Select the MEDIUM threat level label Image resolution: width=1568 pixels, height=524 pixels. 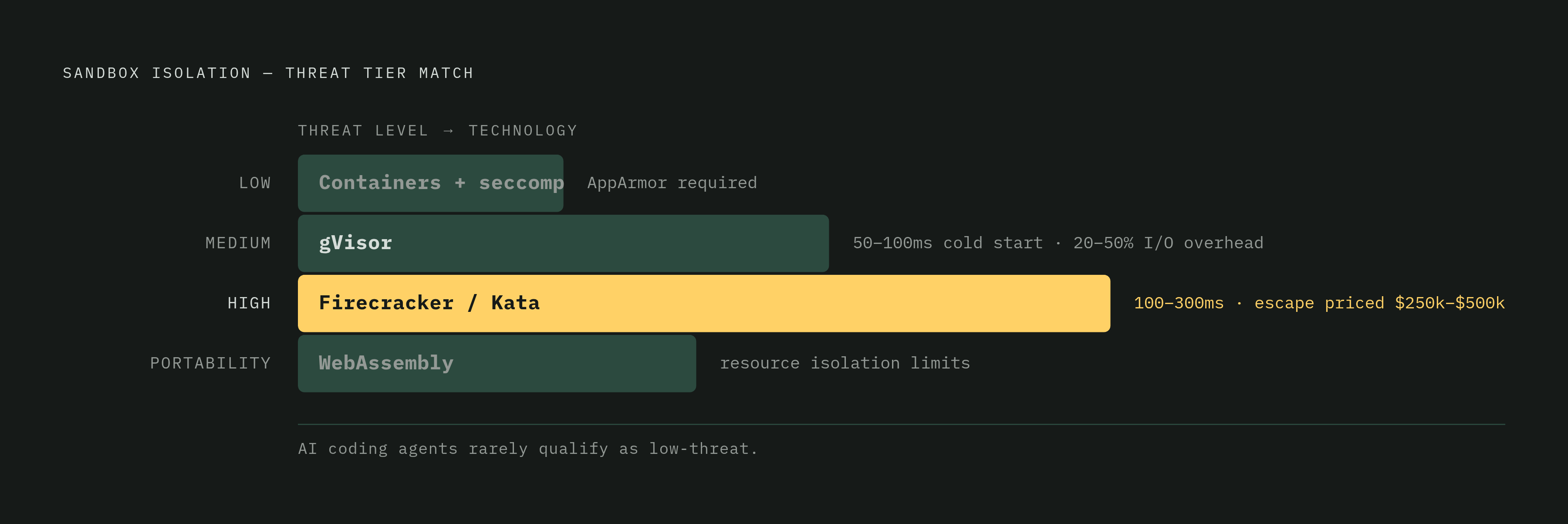coord(238,243)
